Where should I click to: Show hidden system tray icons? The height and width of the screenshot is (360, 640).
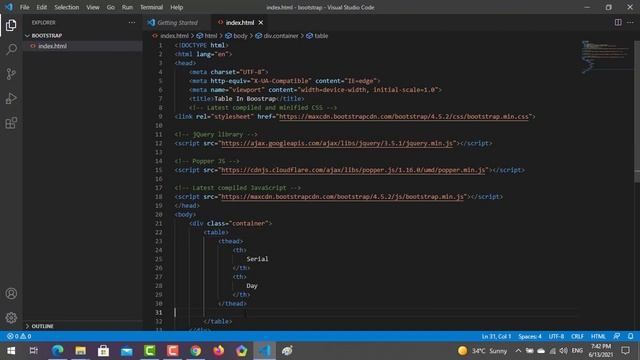coord(518,351)
